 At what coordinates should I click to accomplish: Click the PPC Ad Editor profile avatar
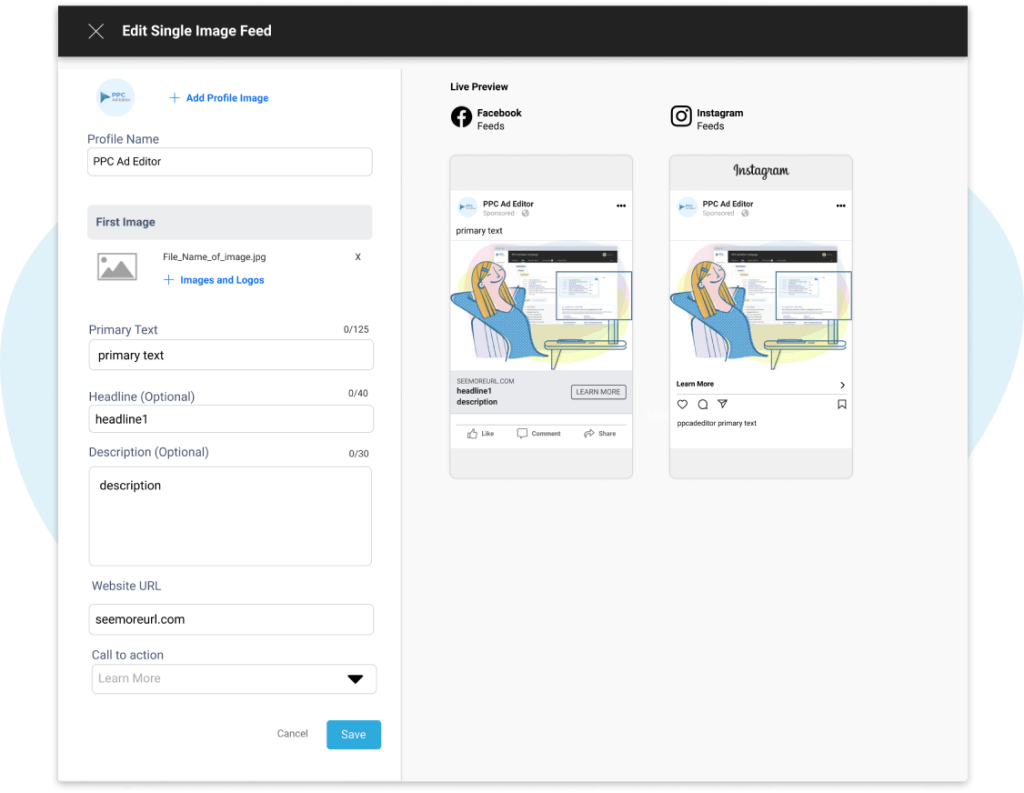115,98
